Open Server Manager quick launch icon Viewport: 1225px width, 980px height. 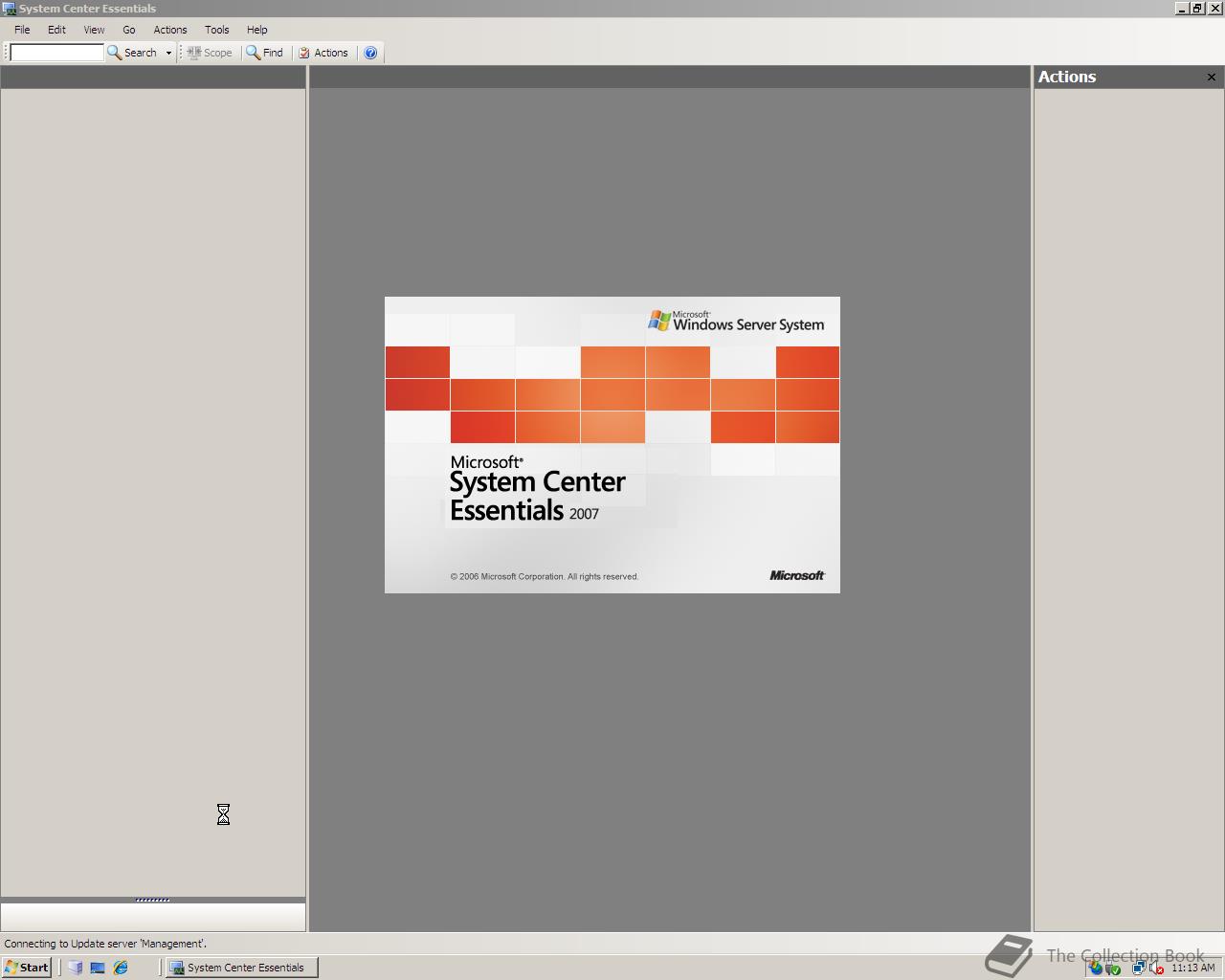click(x=75, y=968)
